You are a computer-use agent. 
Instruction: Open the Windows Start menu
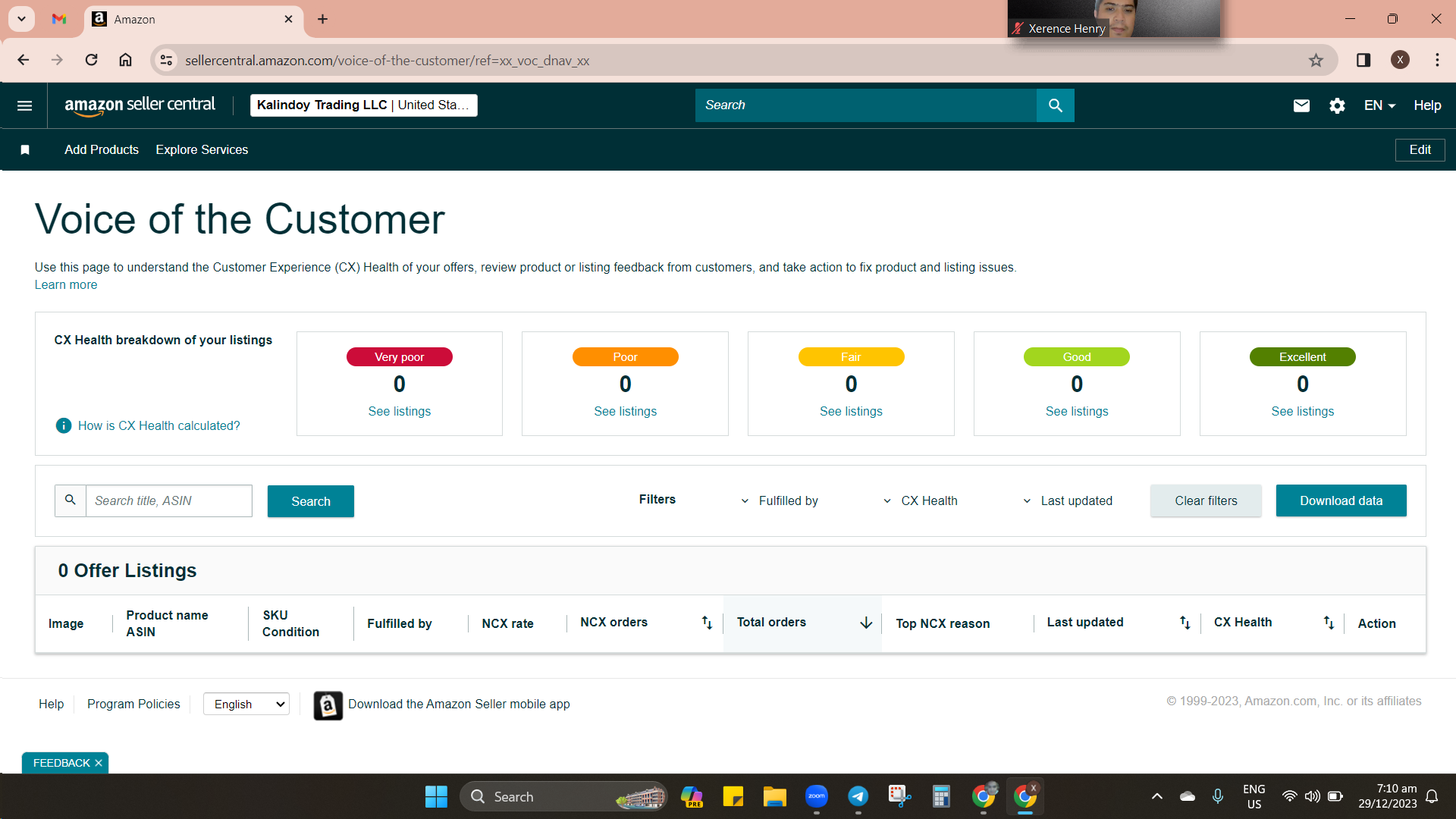[436, 796]
